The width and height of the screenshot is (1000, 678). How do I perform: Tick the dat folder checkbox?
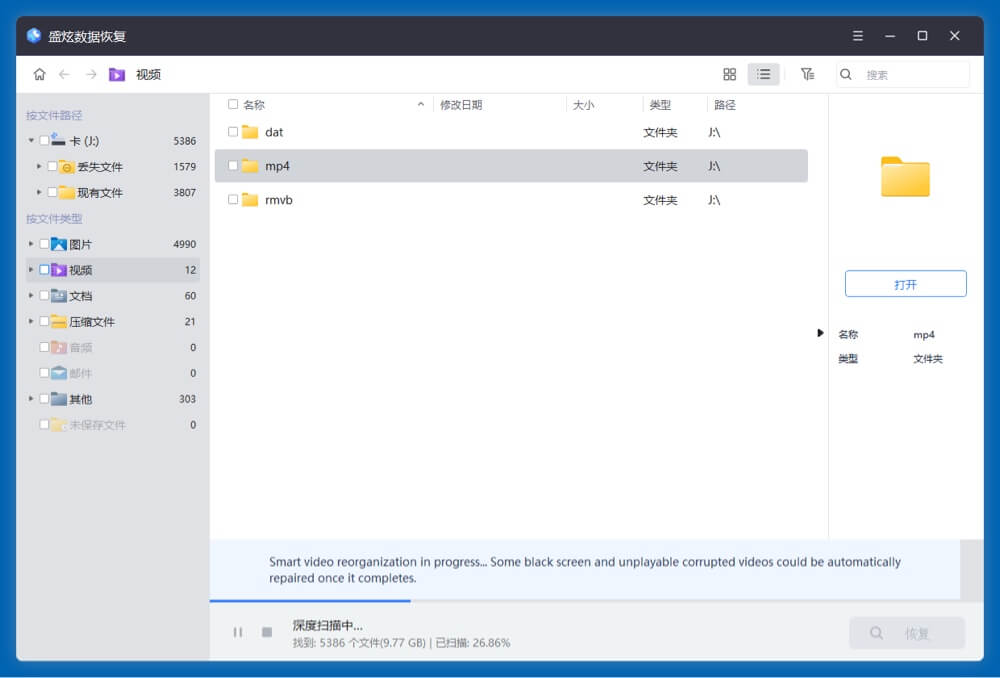tap(233, 132)
